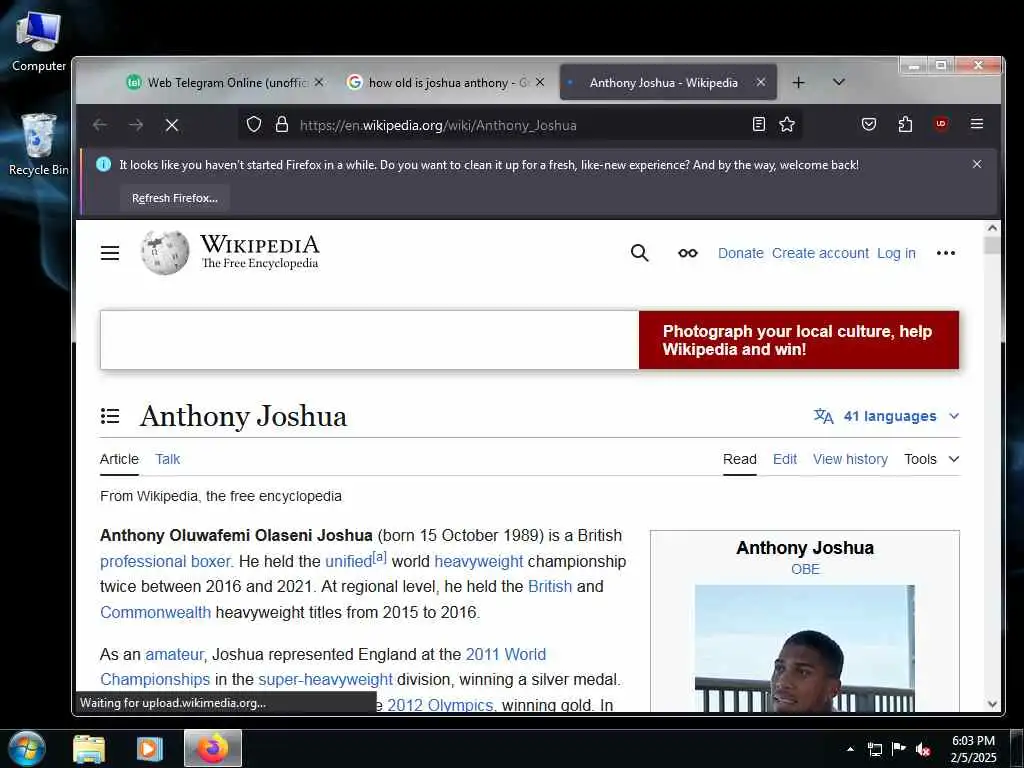Viewport: 1024px width, 768px height.
Task: Open the personal tools ellipsis menu
Action: pyautogui.click(x=946, y=253)
